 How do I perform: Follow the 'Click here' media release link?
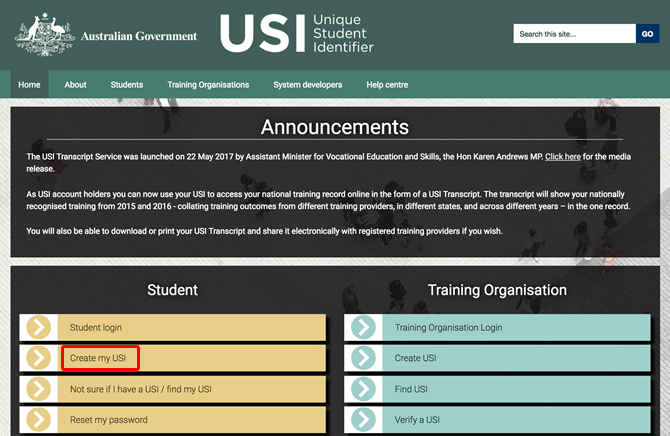click(562, 157)
